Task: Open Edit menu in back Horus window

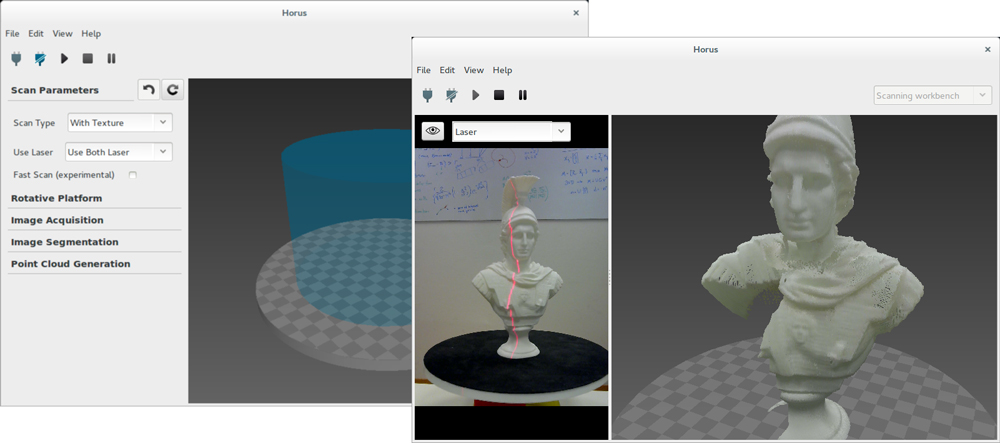Action: coord(36,33)
